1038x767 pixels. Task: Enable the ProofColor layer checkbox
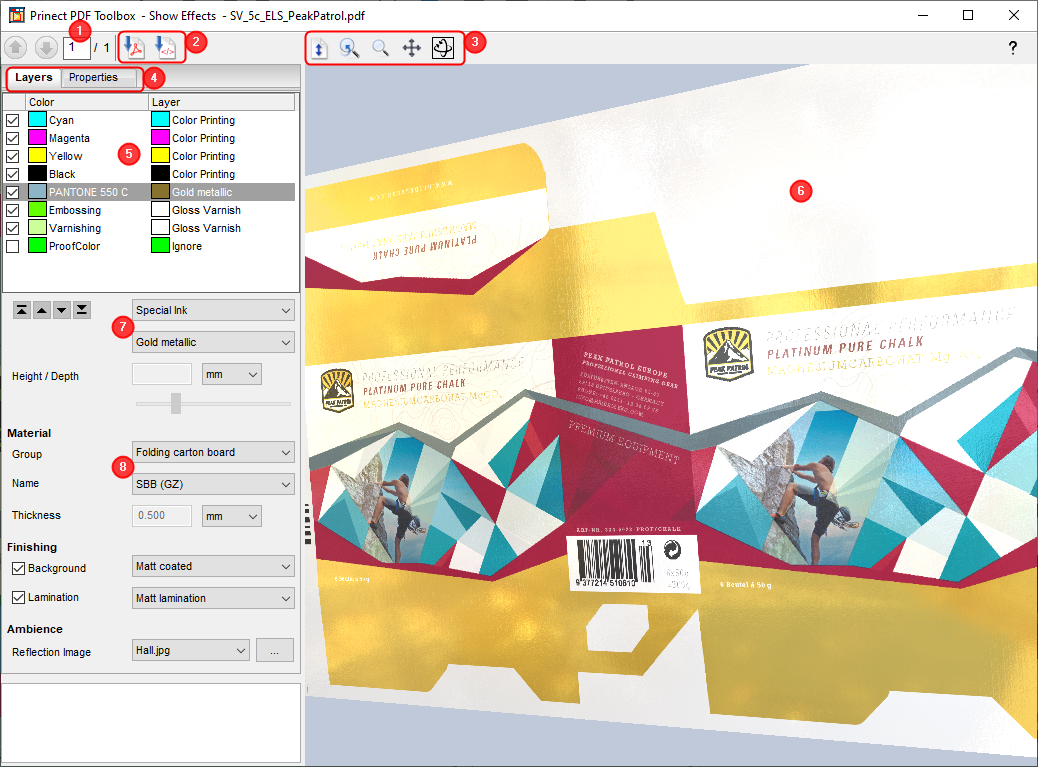(13, 246)
